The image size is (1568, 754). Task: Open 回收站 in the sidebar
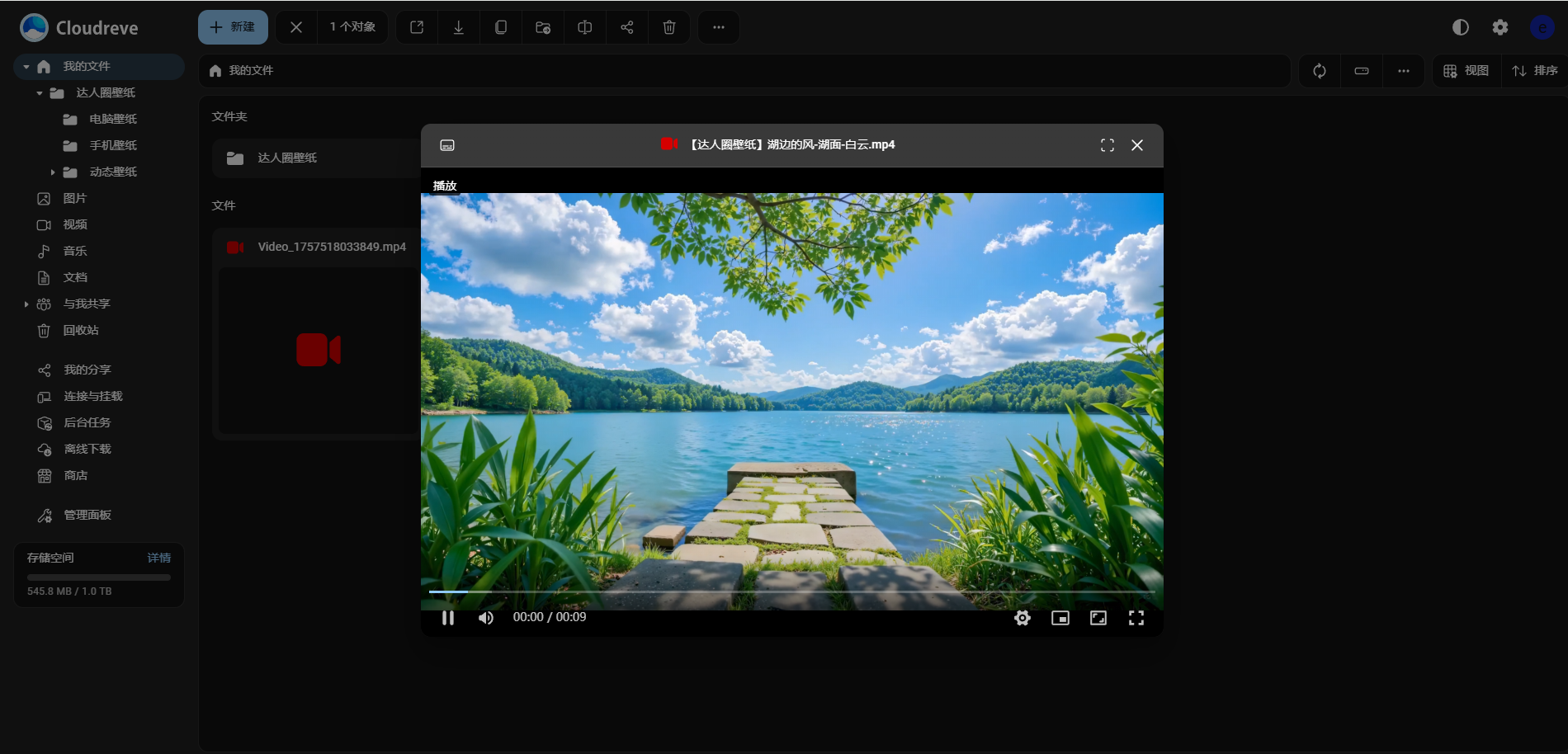tap(81, 330)
